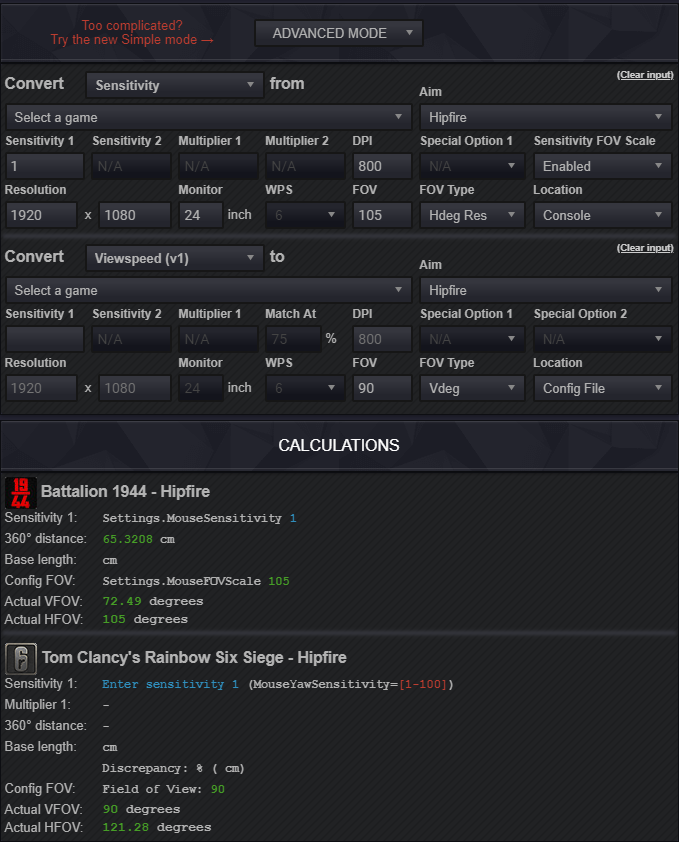Image resolution: width=679 pixels, height=842 pixels.
Task: Click the FOV field showing 105
Action: pos(382,215)
